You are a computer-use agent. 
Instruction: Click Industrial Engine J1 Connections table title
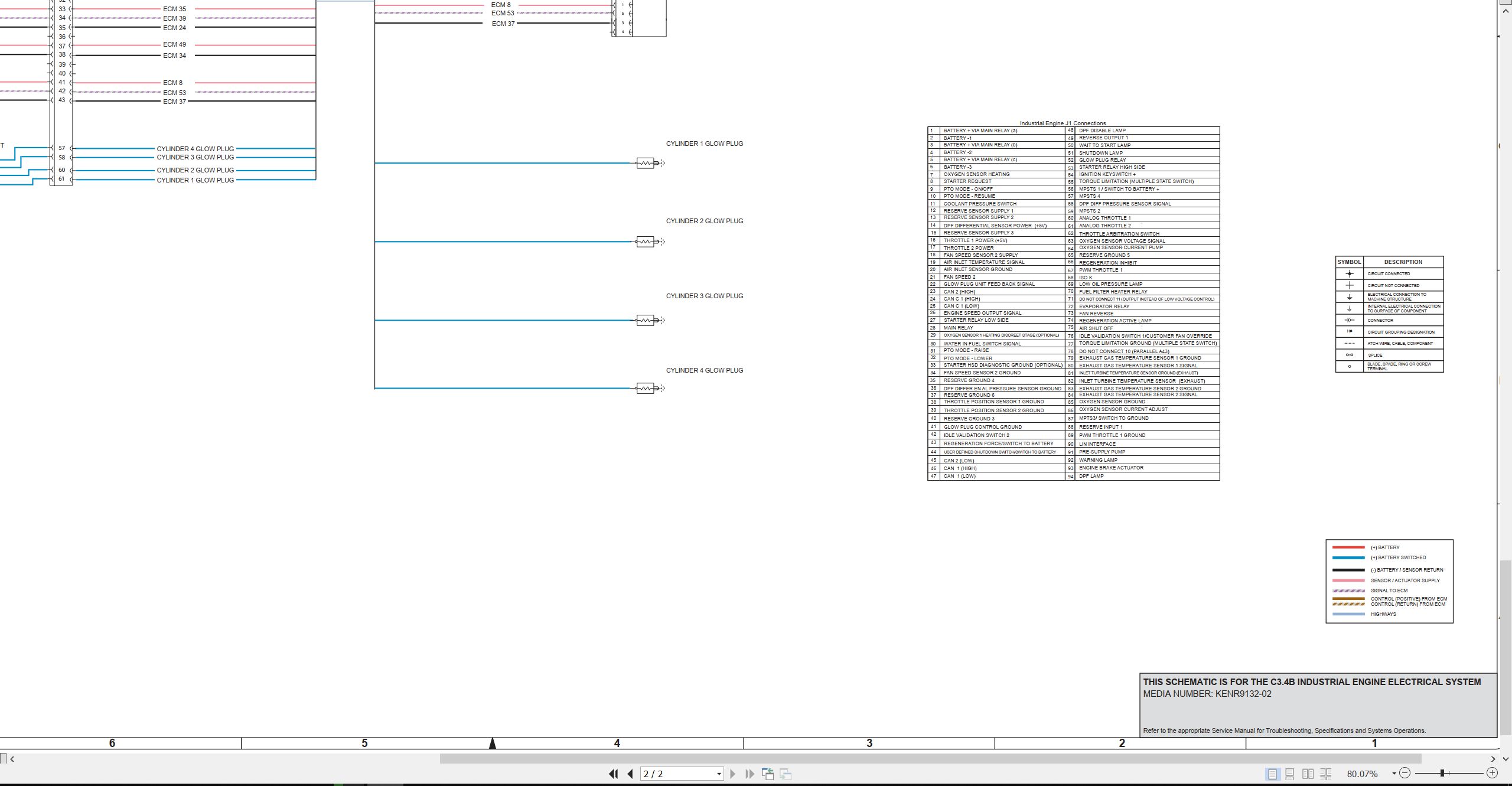point(1063,123)
